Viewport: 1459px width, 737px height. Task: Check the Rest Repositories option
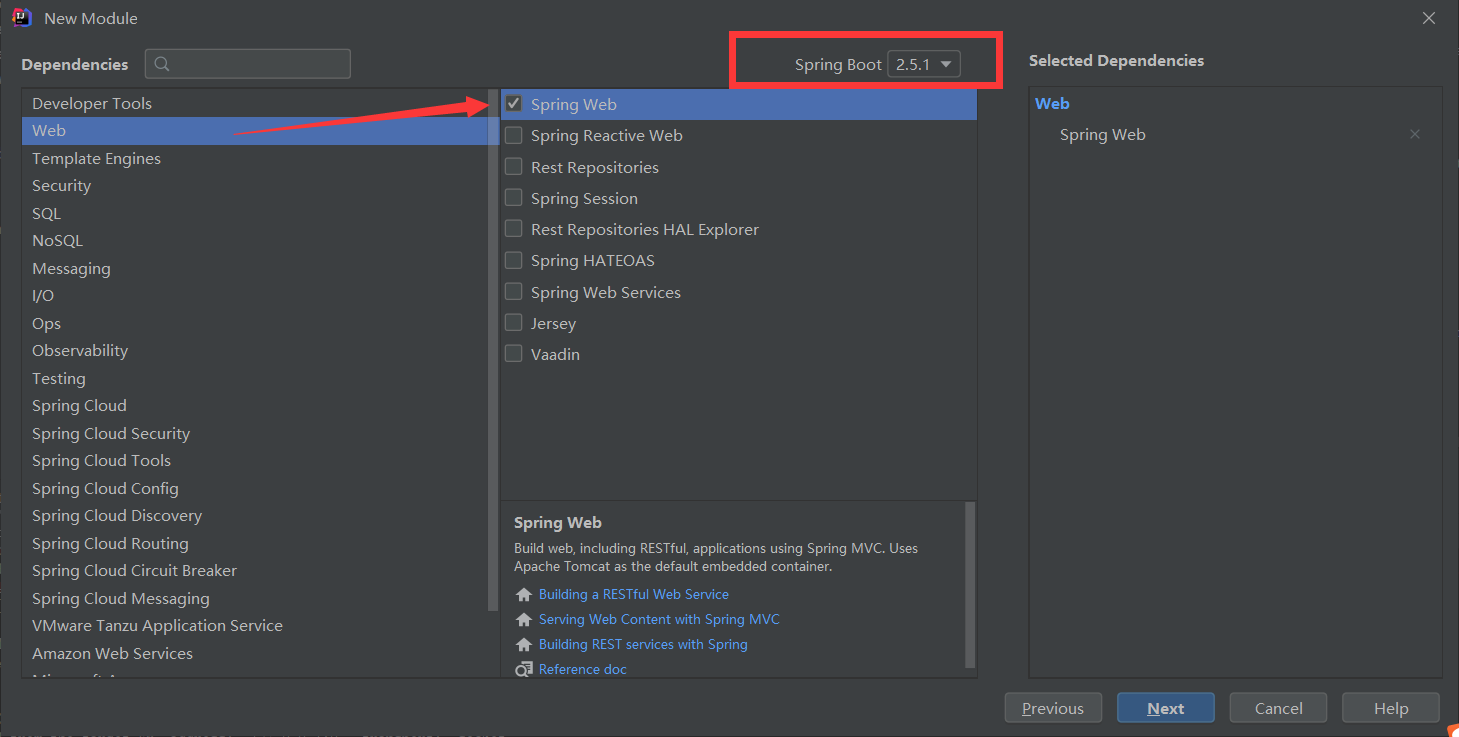[514, 166]
